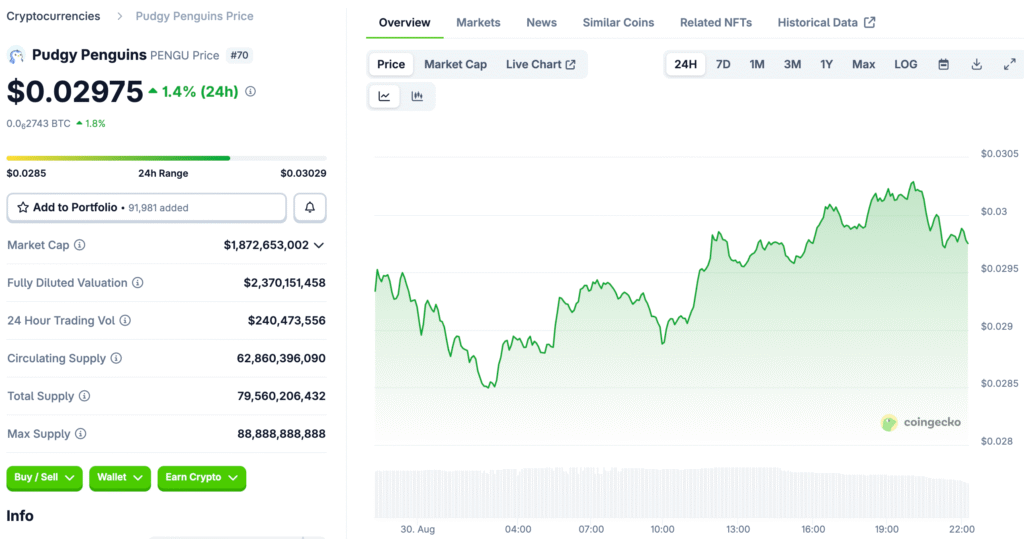Select the Max time range
This screenshot has height=539, width=1024.
[863, 64]
